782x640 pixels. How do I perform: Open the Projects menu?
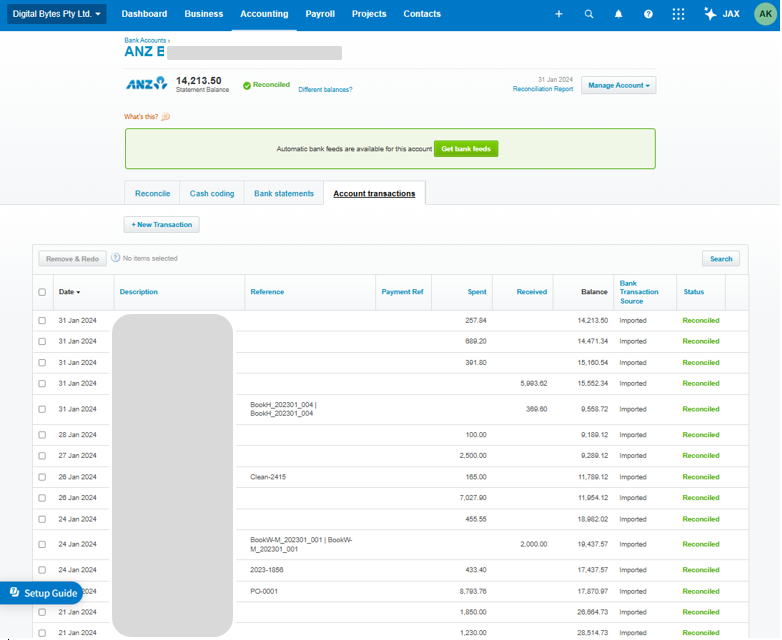(369, 14)
